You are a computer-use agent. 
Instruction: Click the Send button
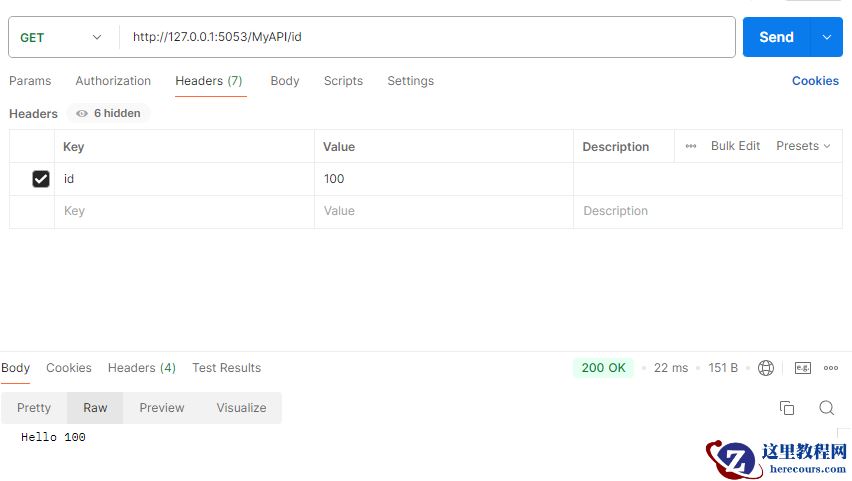[x=776, y=37]
